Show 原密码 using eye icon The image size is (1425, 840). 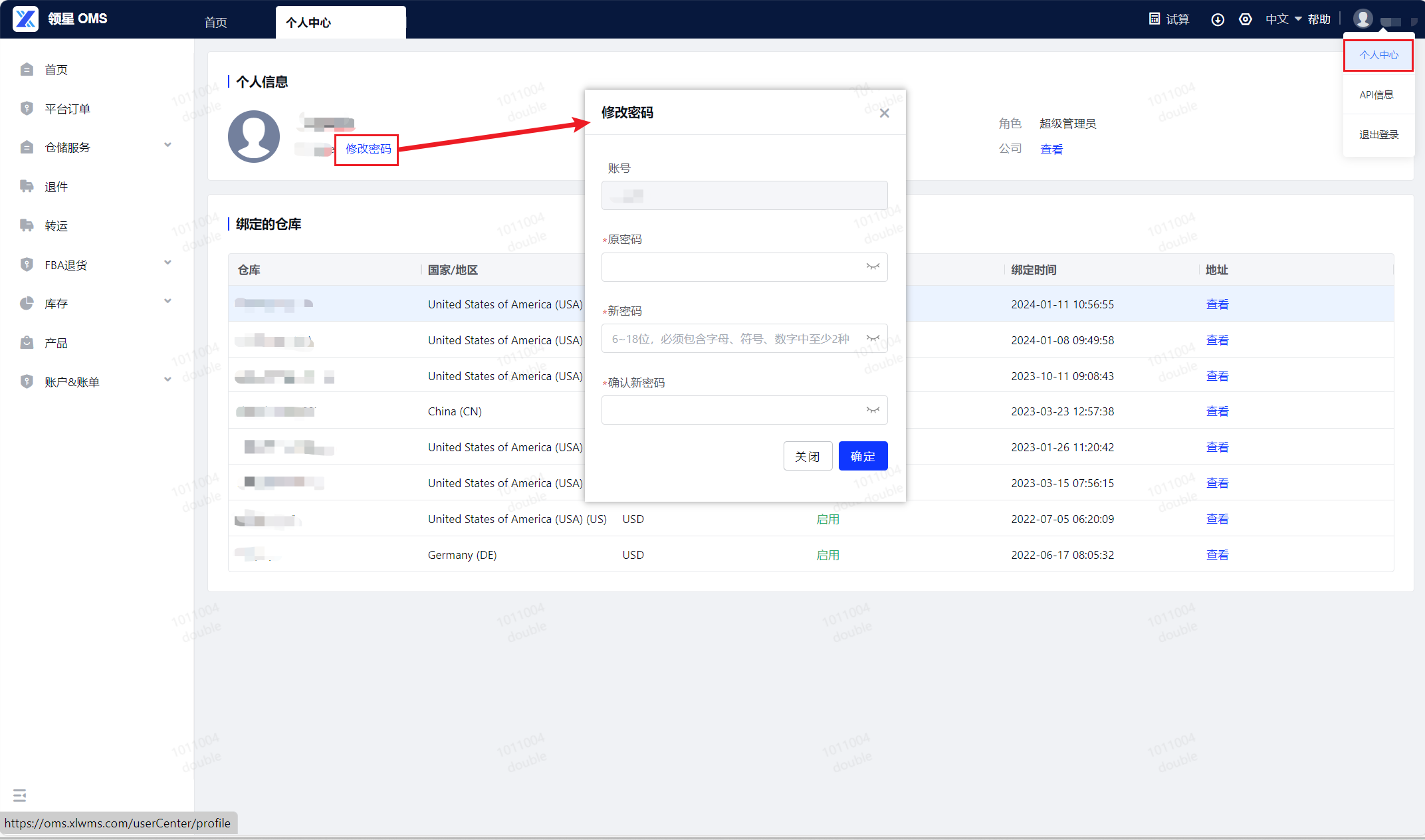click(x=873, y=266)
